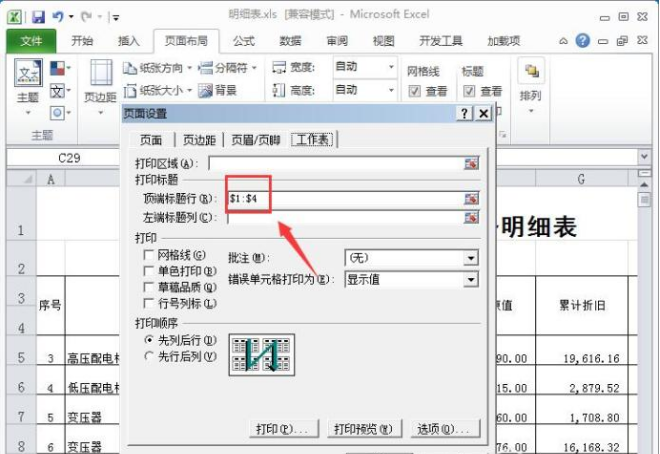Expand the 批注 dropdown list

pos(471,258)
